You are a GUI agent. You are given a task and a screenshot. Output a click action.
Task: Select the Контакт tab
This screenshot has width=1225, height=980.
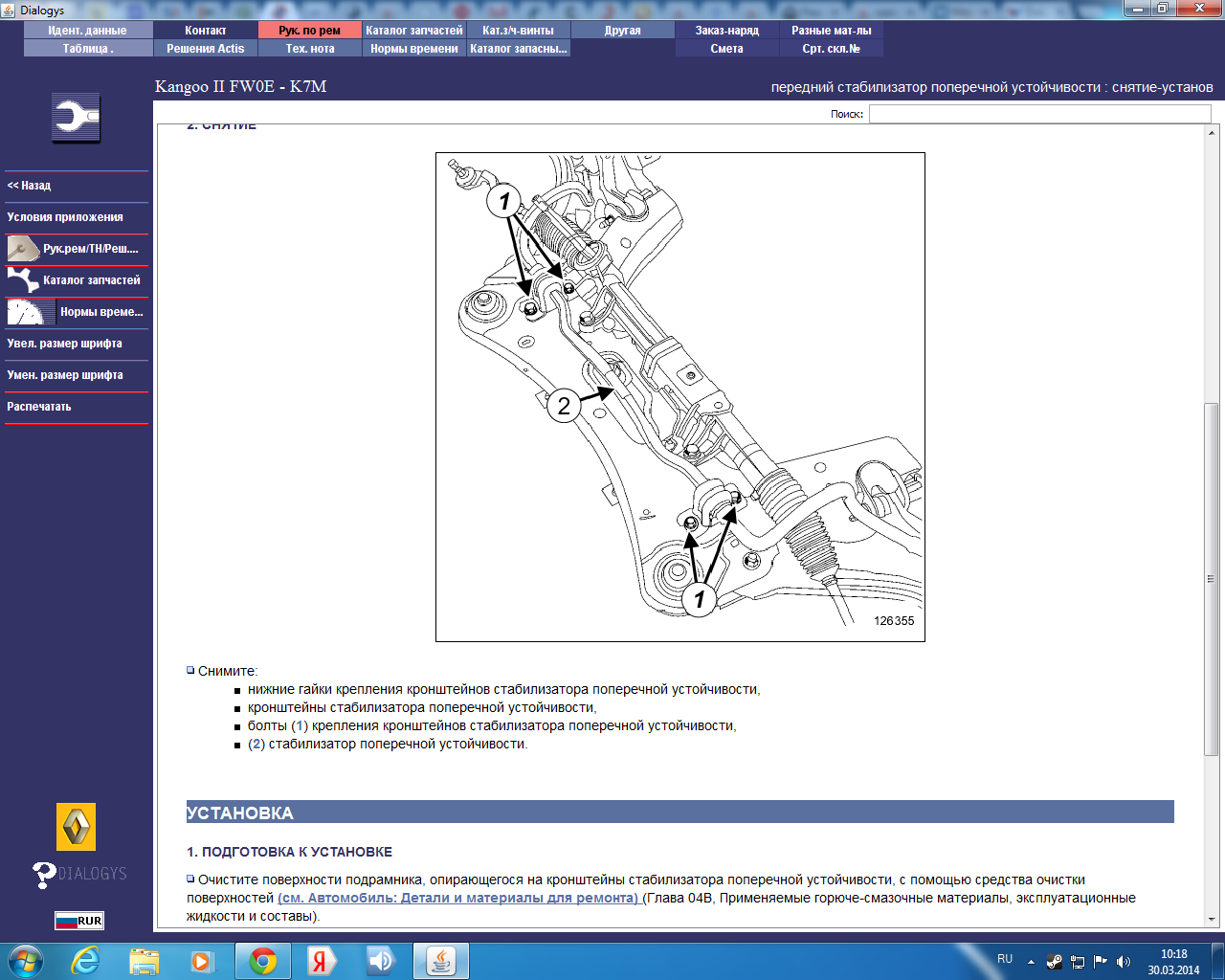coord(206,31)
